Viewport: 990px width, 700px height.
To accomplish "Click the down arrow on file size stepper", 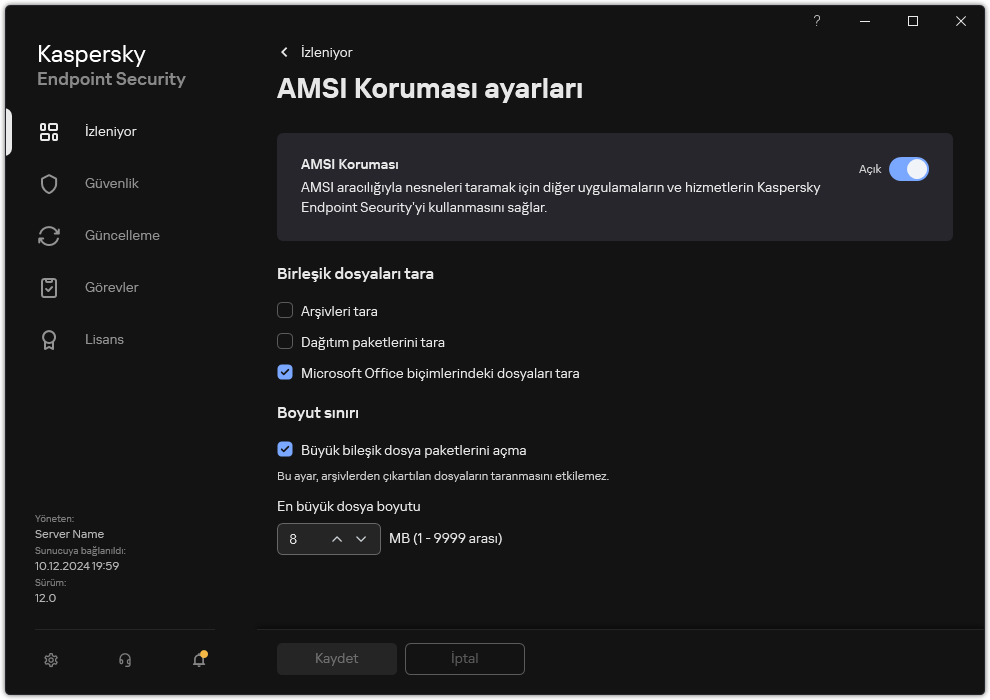I will [x=362, y=538].
